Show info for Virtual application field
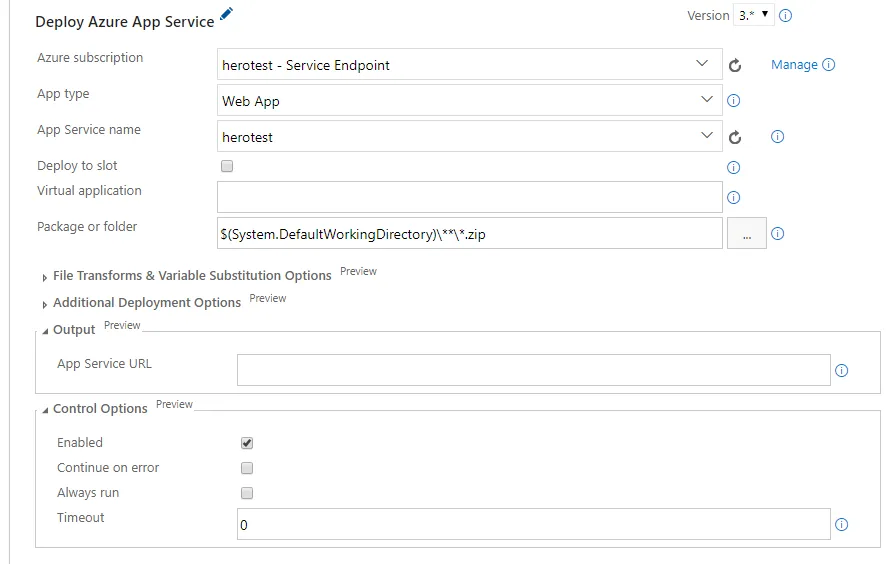 point(733,198)
